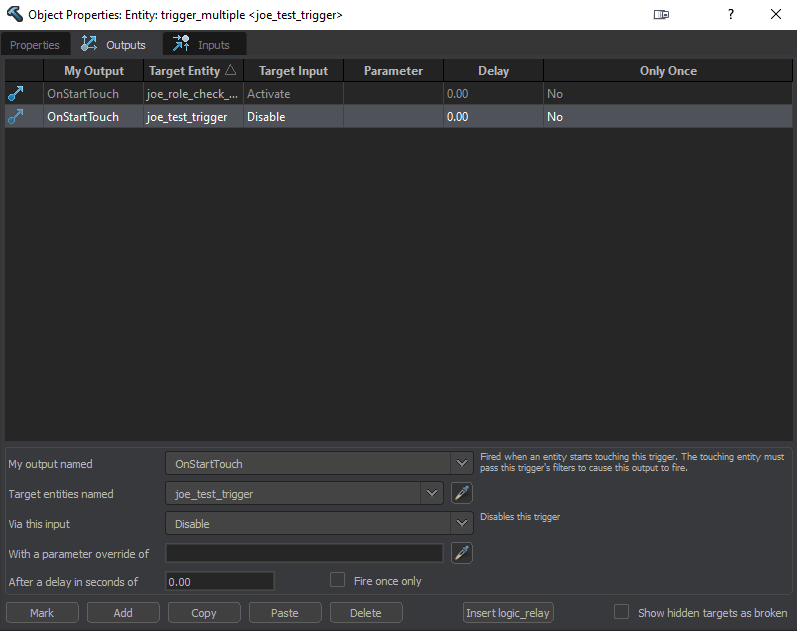The height and width of the screenshot is (631, 797).
Task: Enable the Fire once only checkbox
Action: tap(337, 580)
